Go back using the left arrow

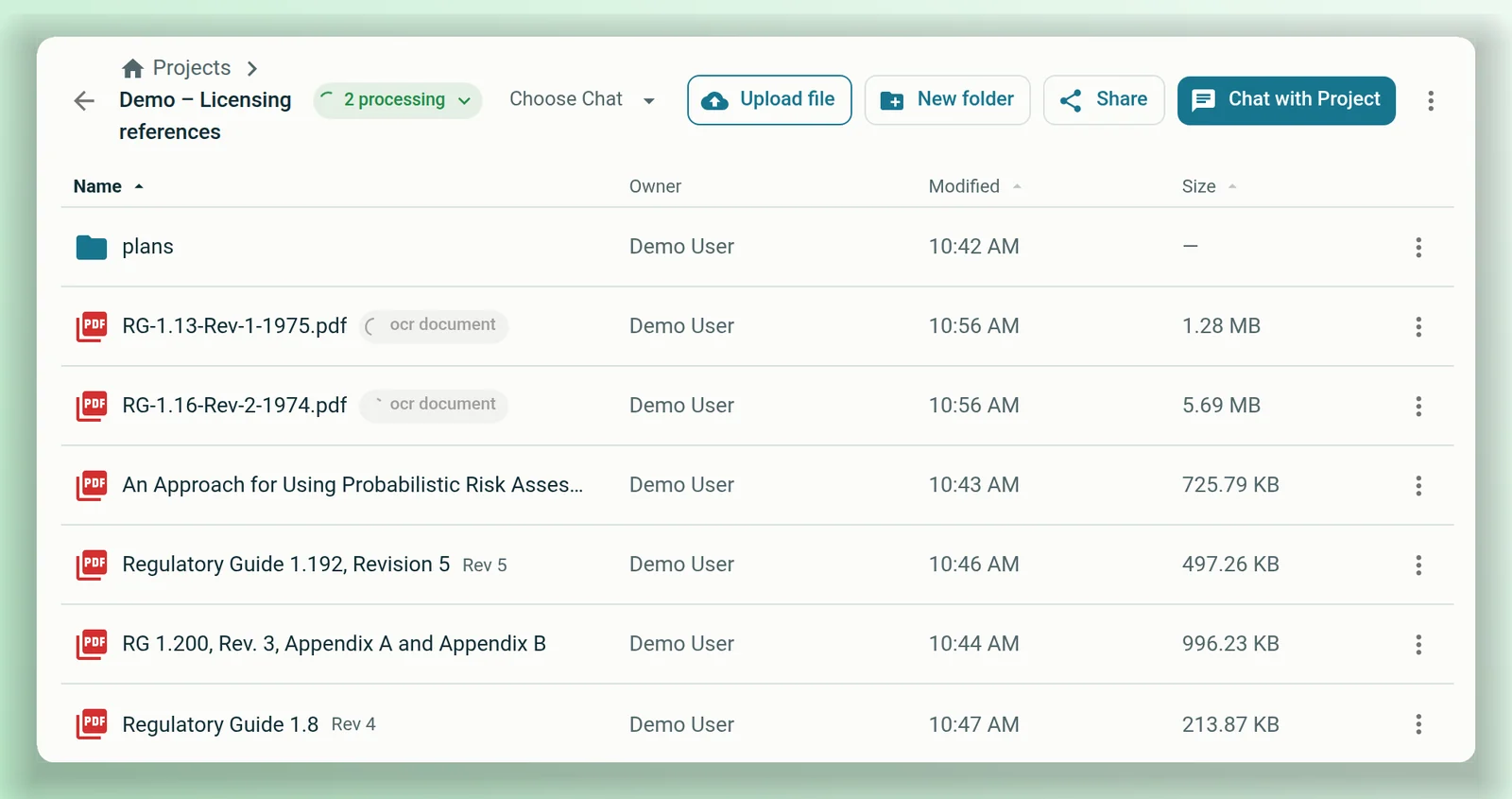(84, 101)
